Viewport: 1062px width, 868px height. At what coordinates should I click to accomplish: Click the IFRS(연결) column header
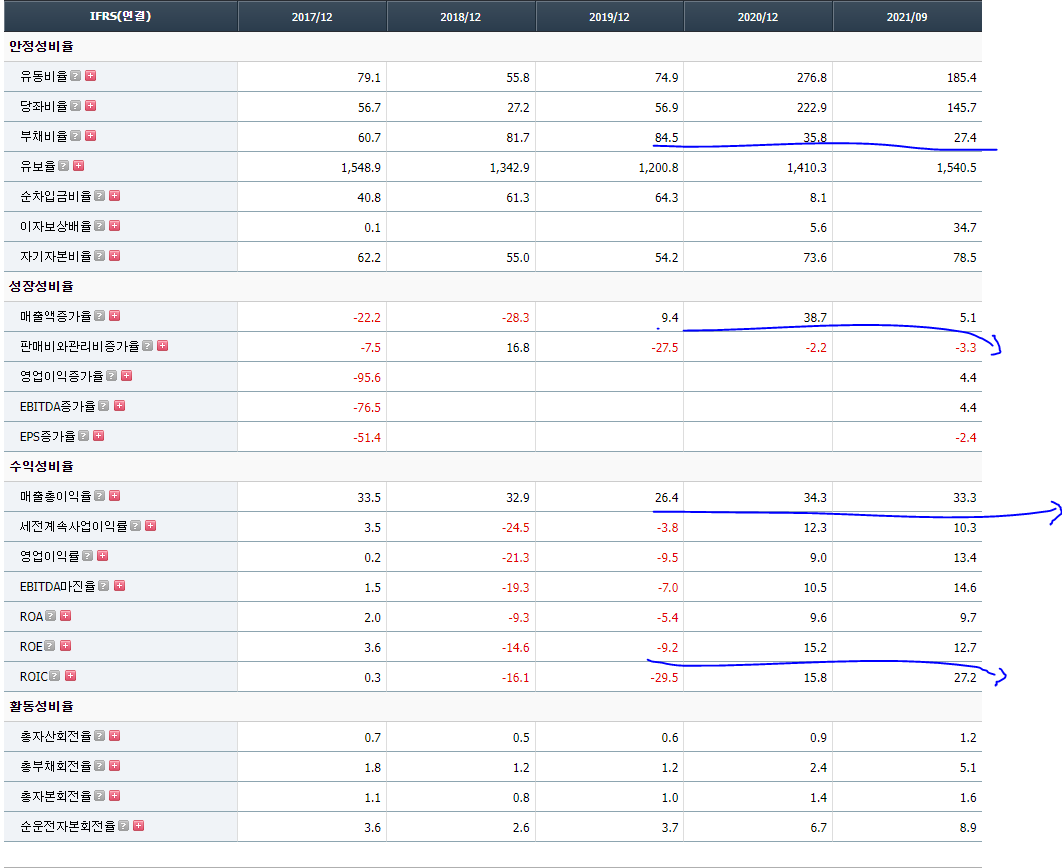pyautogui.click(x=121, y=16)
